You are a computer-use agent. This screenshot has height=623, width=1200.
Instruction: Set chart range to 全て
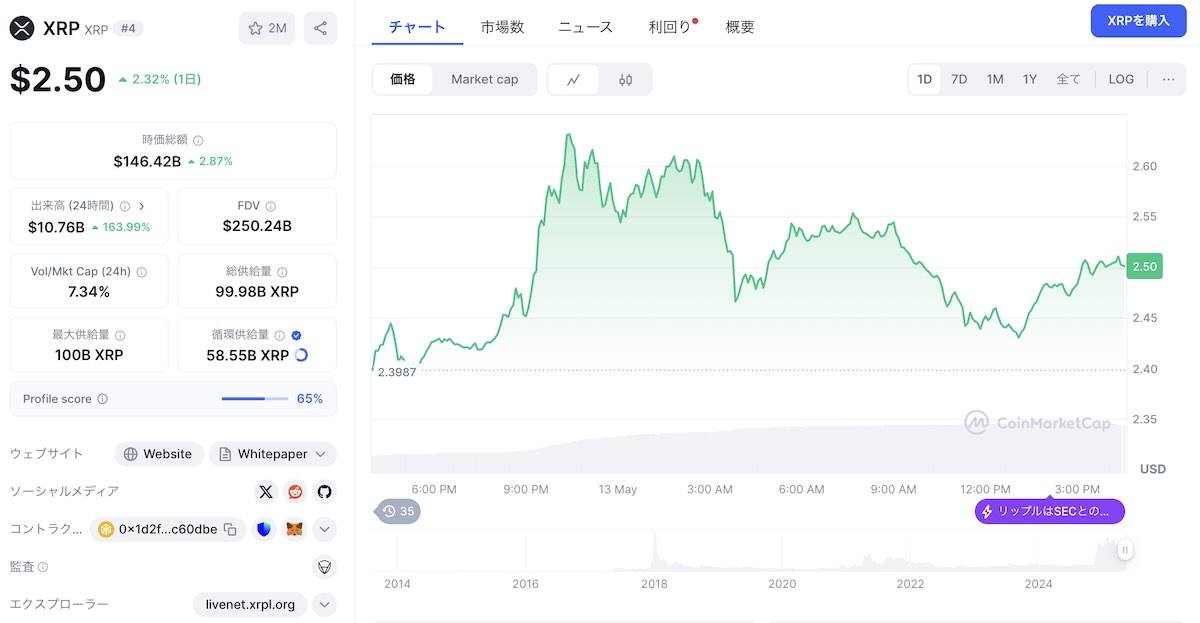coord(1069,79)
